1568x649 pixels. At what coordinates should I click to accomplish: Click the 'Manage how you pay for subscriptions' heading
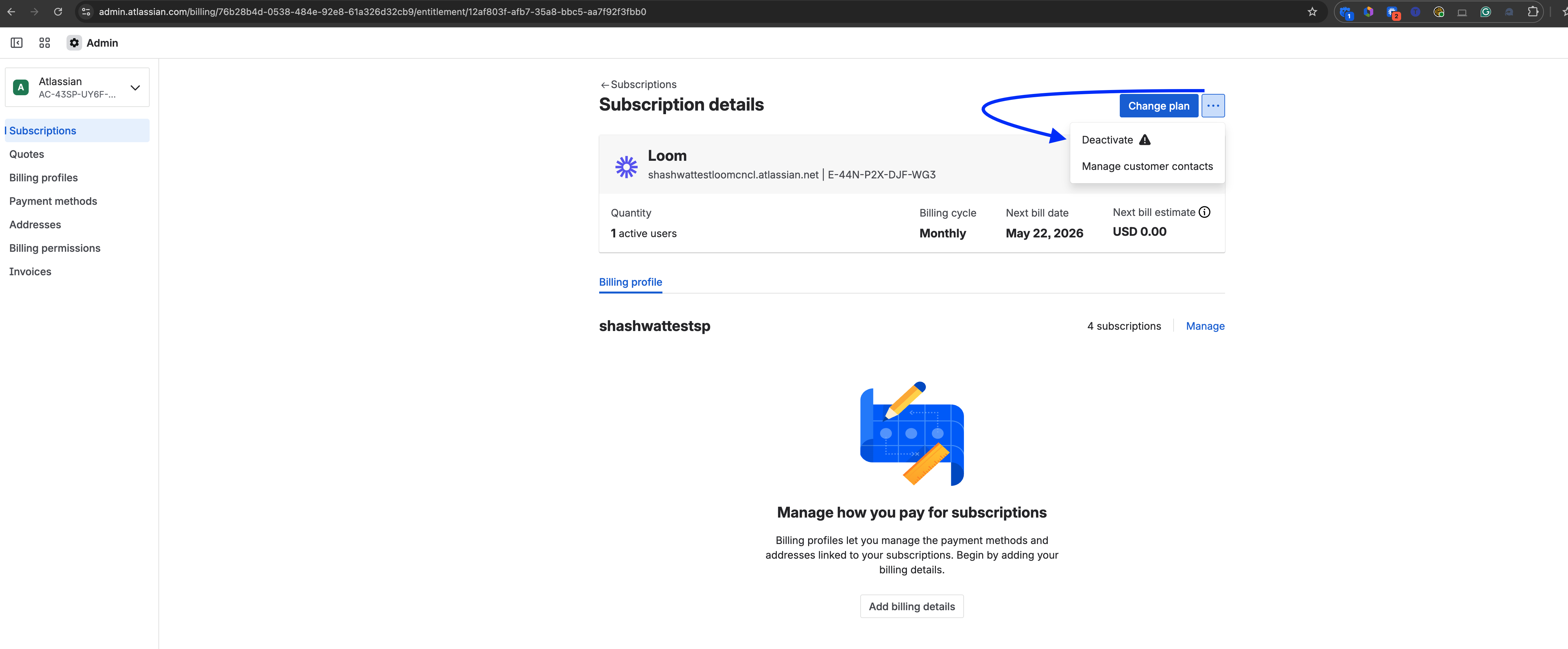(911, 512)
